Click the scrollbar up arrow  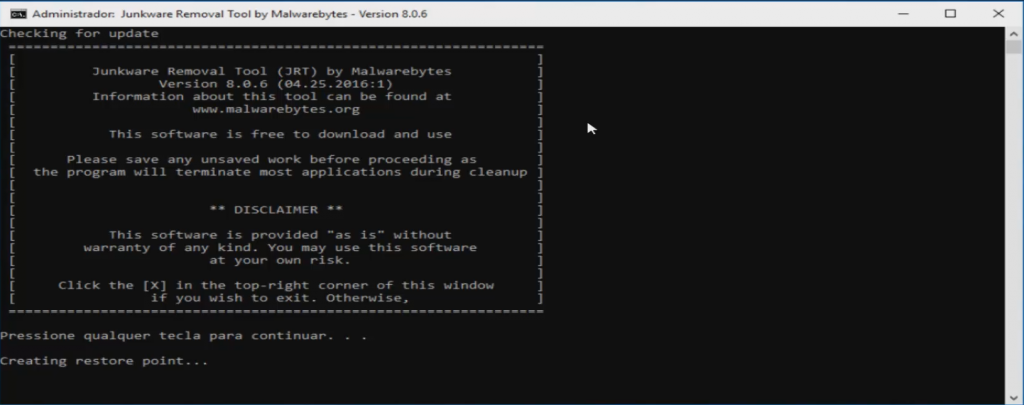pyautogui.click(x=1014, y=33)
